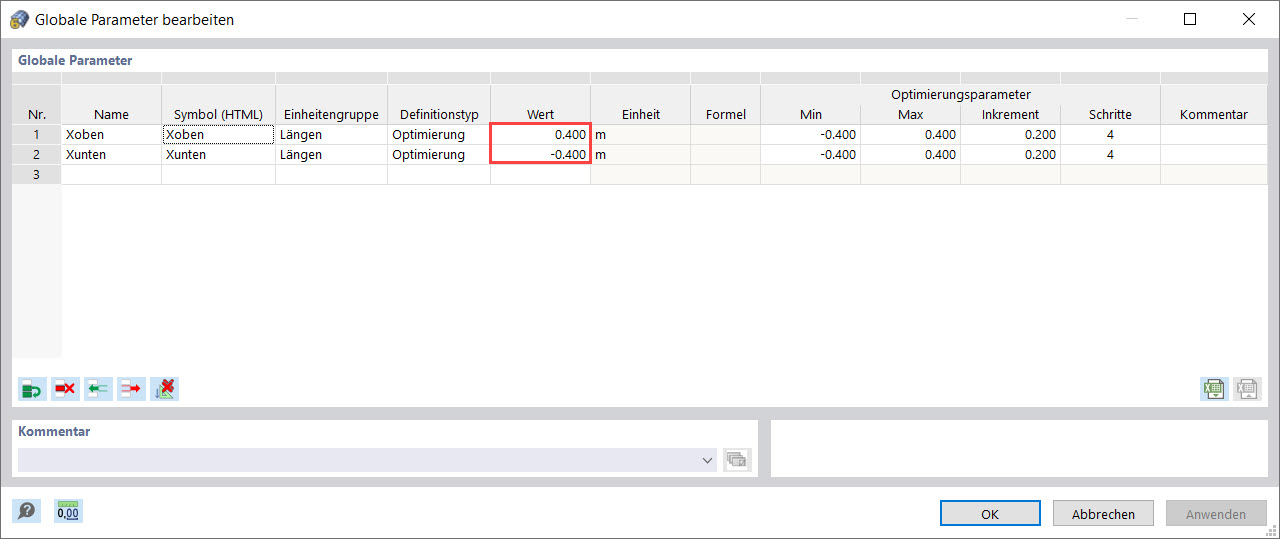
Task: Click the Einheitengruppe cell of row Xunten
Action: pos(331,154)
